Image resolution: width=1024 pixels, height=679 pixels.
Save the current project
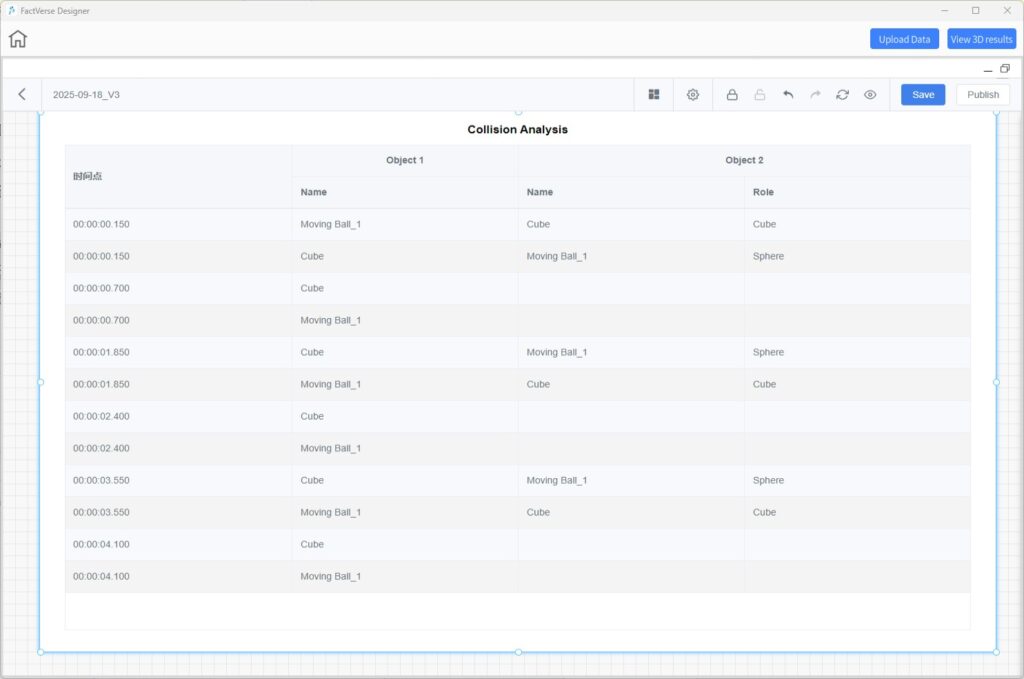pyautogui.click(x=922, y=95)
